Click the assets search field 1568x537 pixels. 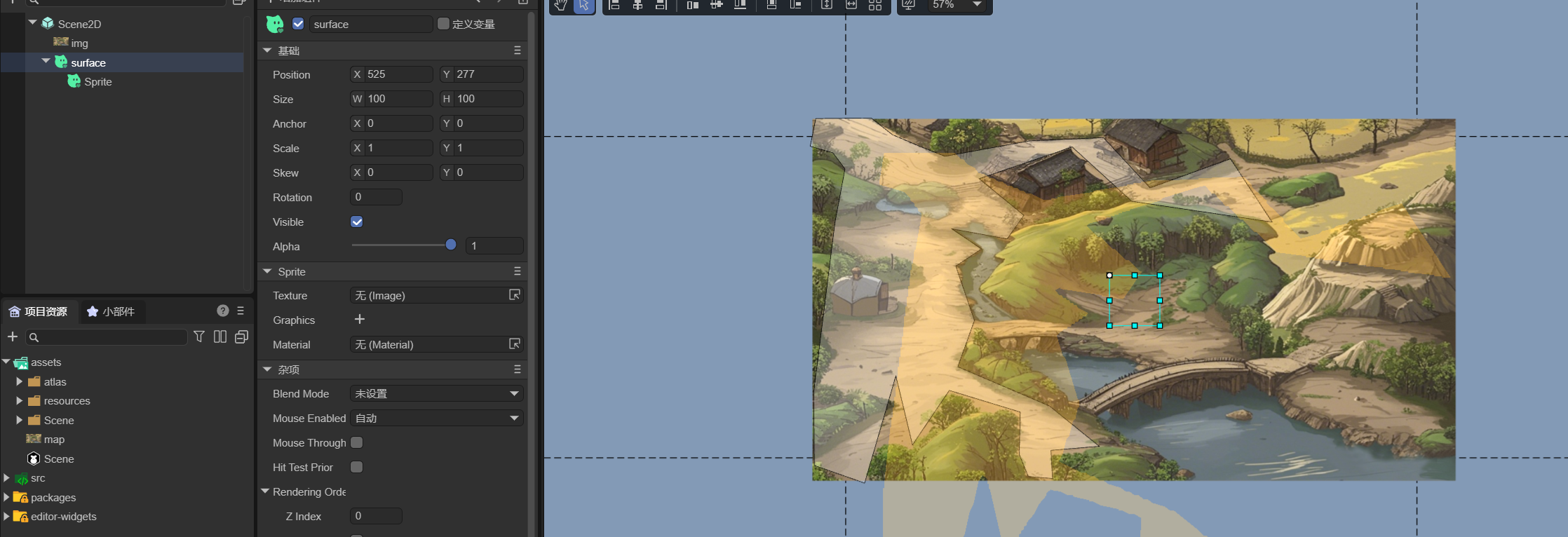click(107, 337)
